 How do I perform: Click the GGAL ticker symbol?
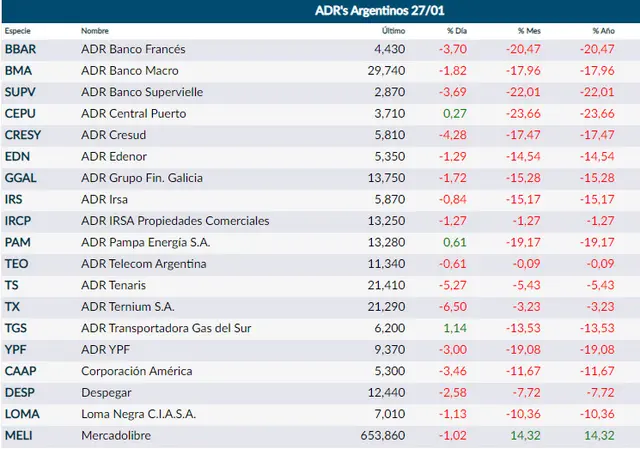pyautogui.click(x=20, y=178)
